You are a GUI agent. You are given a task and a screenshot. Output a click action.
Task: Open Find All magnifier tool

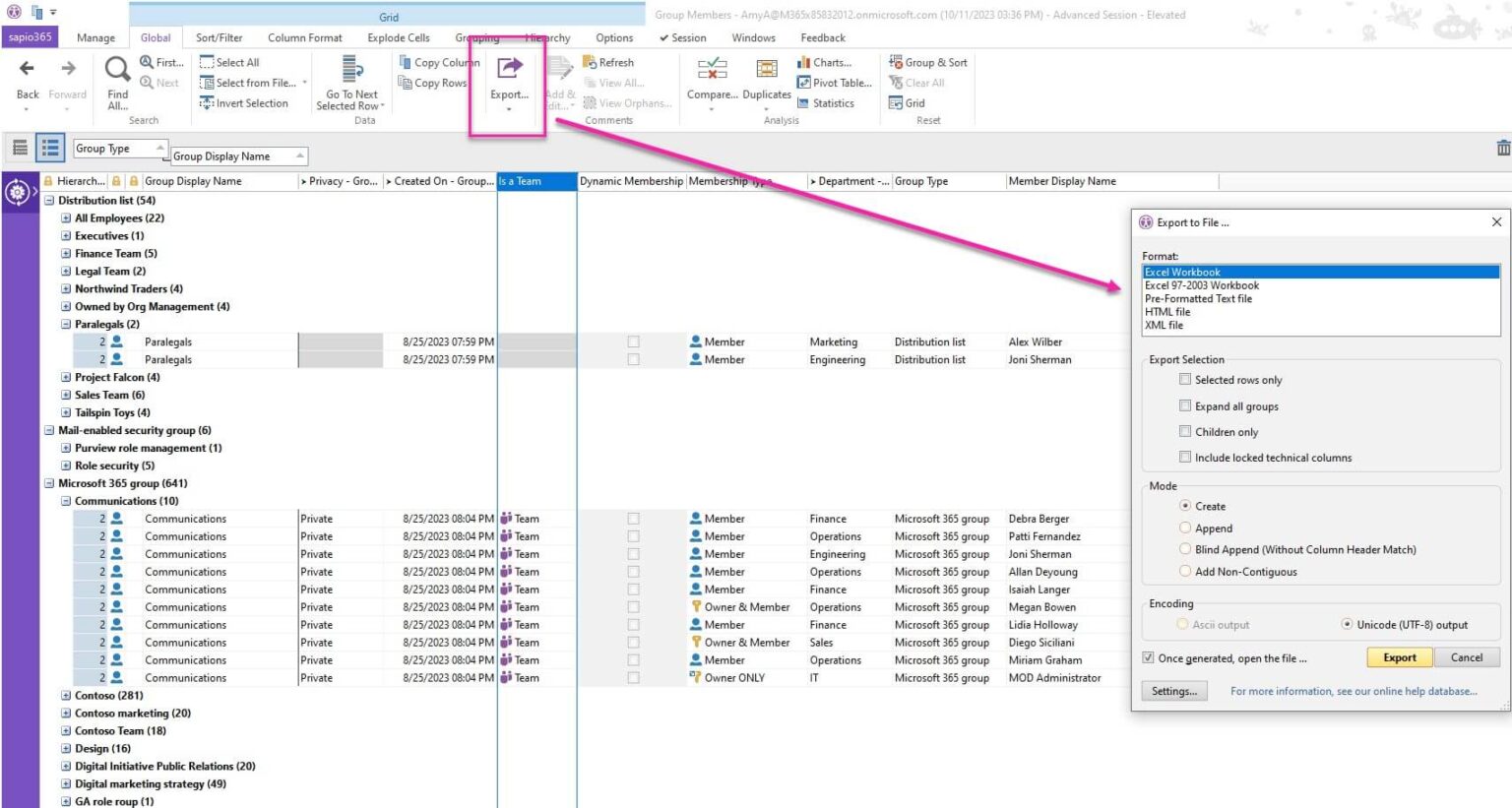117,69
